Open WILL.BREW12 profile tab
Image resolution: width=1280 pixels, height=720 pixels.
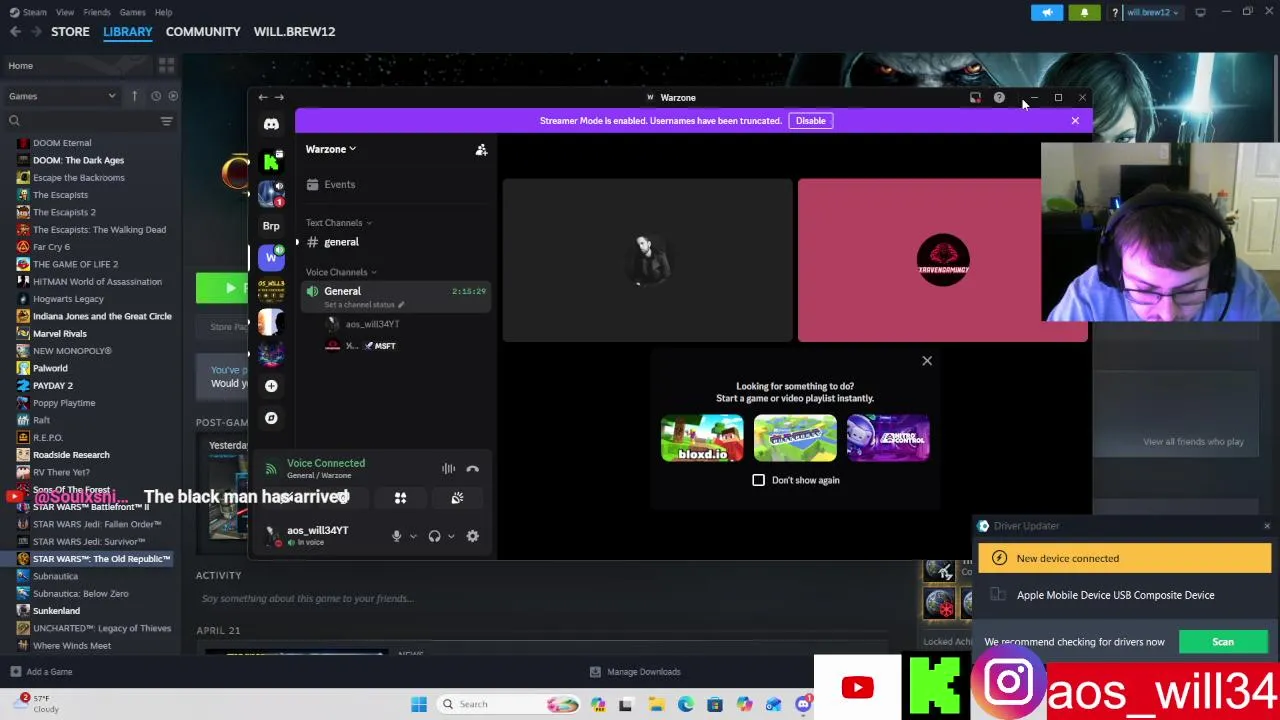click(294, 32)
